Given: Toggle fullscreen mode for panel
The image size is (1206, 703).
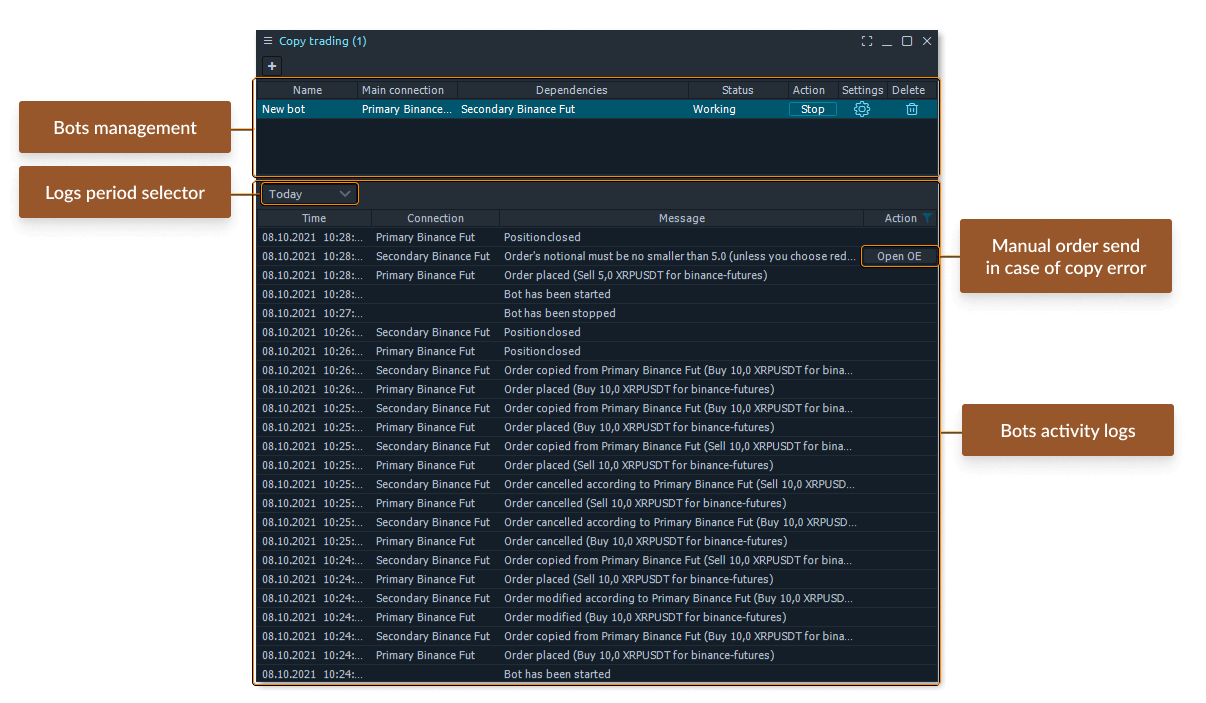Looking at the screenshot, I should click(x=867, y=41).
